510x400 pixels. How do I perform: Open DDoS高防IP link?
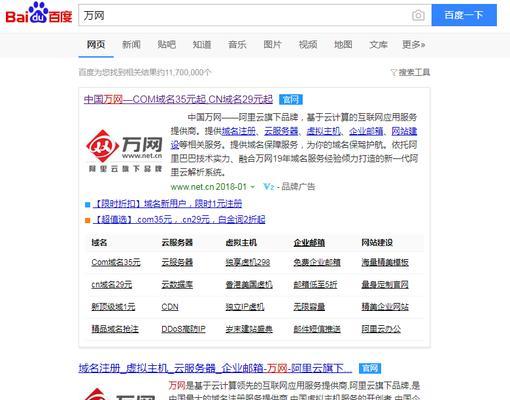[x=183, y=329]
